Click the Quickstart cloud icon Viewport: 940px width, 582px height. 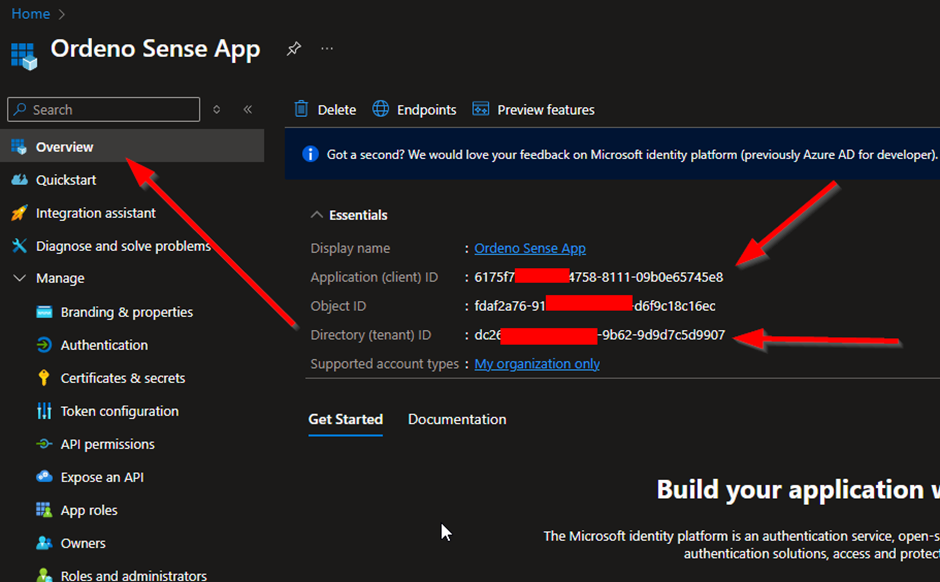pos(19,180)
